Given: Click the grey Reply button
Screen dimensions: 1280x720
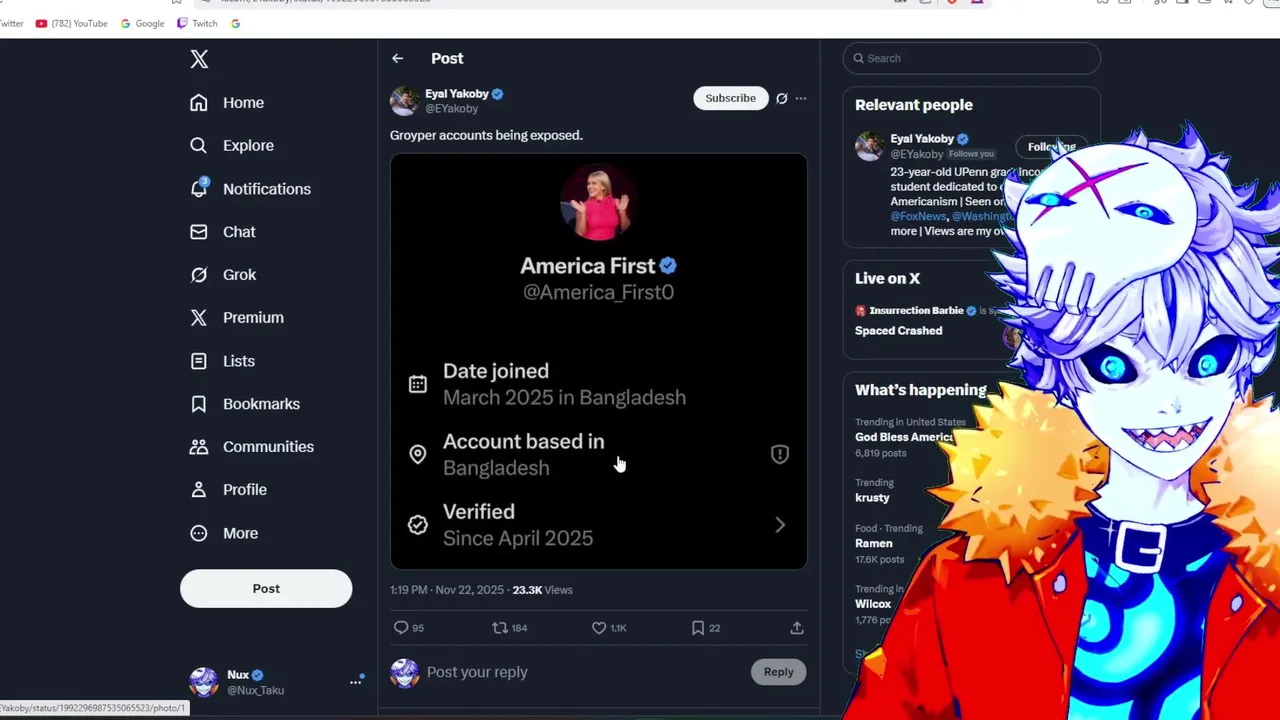Looking at the screenshot, I should point(778,672).
